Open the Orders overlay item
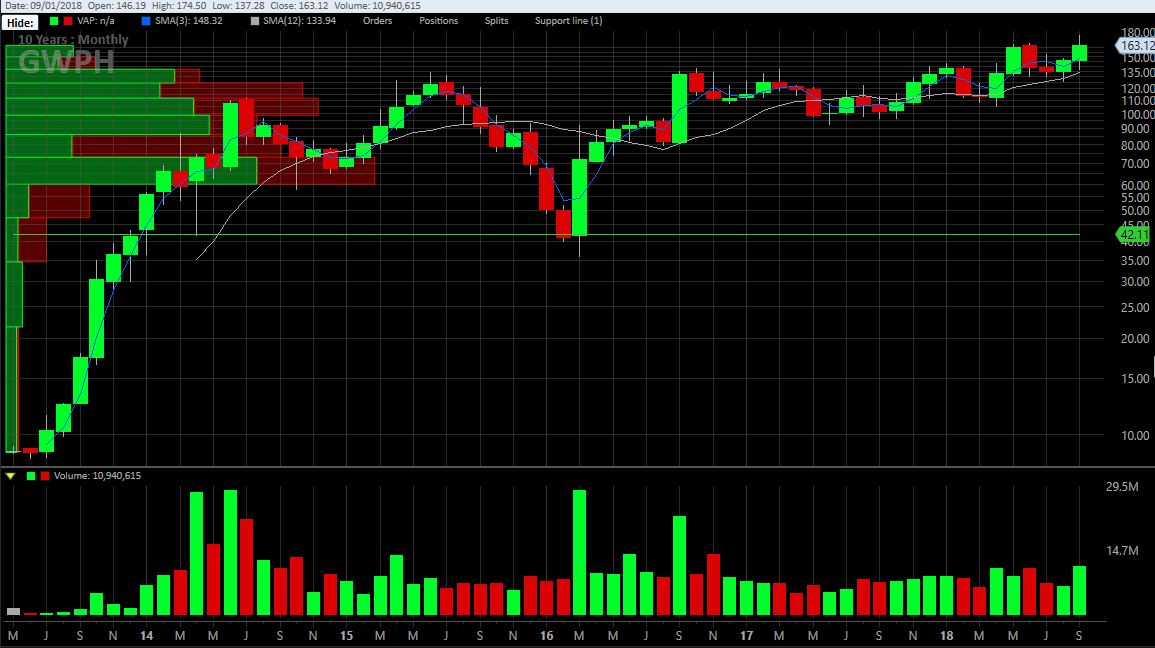This screenshot has height=648, width=1155. pos(377,21)
